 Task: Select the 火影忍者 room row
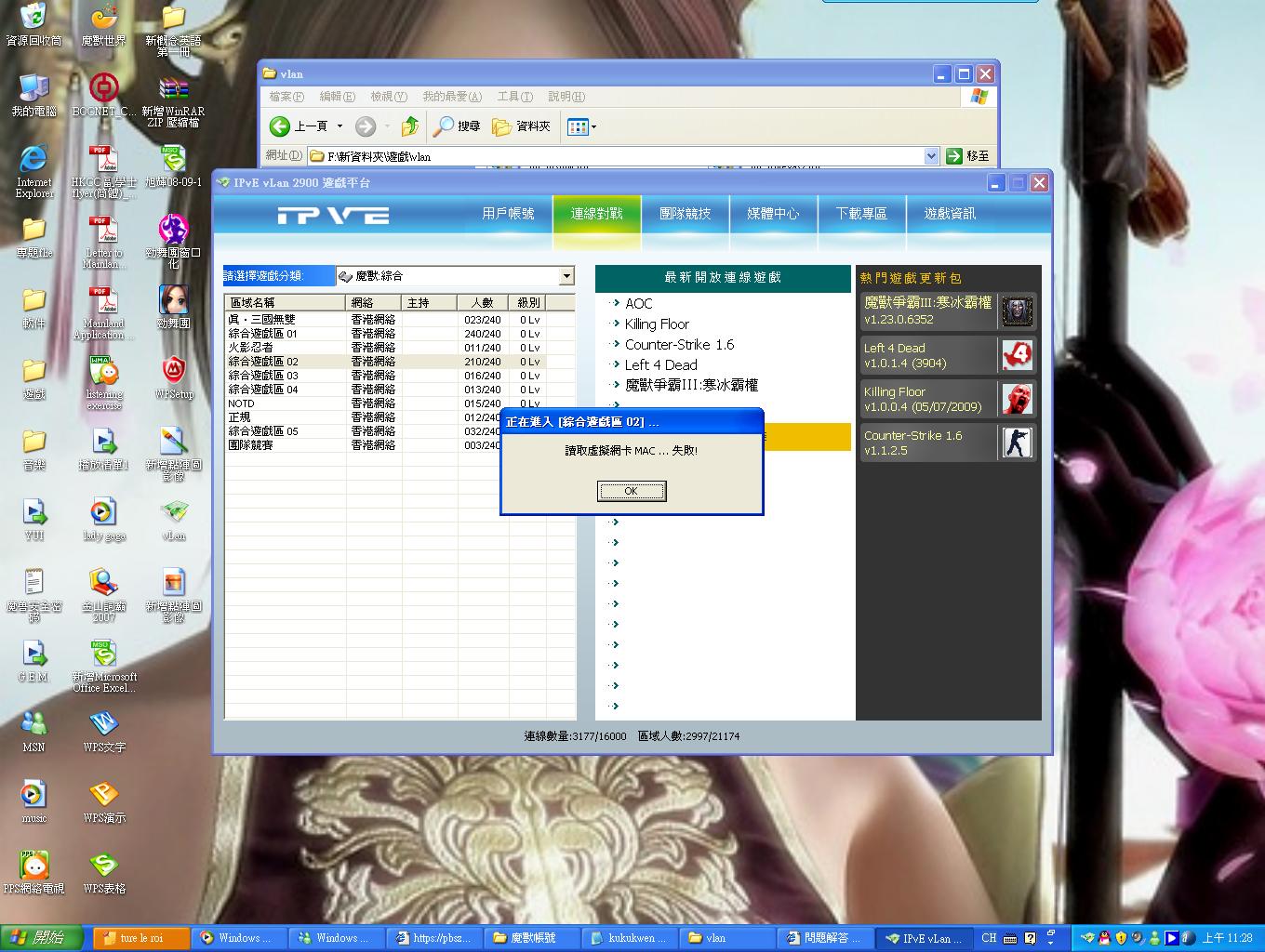click(251, 348)
